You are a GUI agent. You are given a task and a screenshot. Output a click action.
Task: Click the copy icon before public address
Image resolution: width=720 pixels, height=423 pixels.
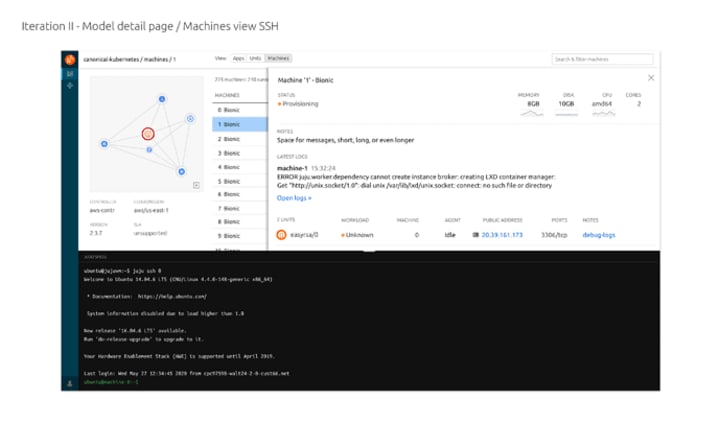click(x=476, y=235)
